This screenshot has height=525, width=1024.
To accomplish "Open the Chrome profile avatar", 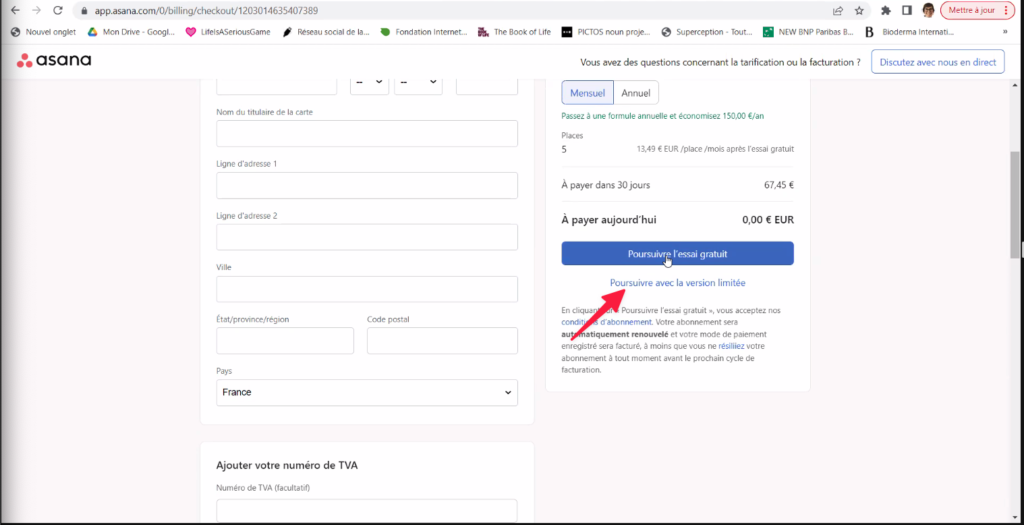I will [928, 11].
